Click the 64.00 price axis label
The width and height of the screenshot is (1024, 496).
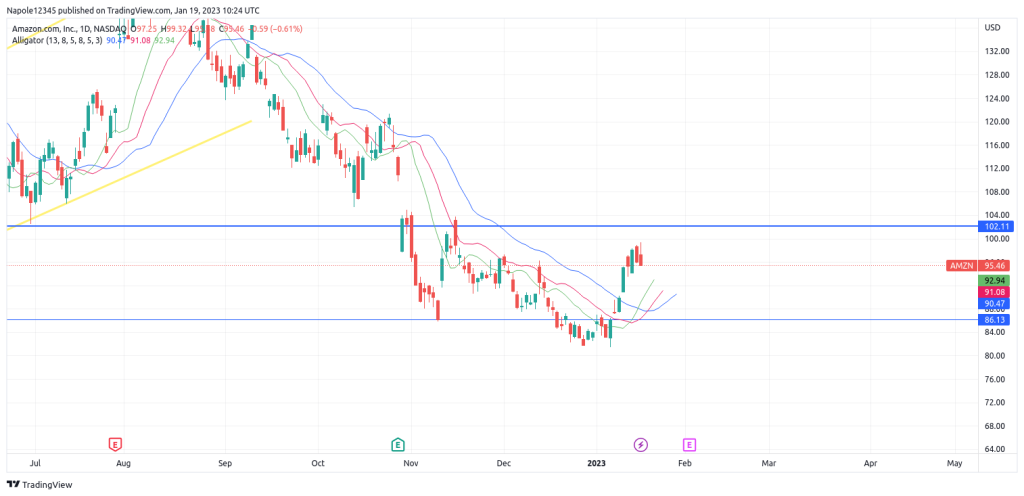pyautogui.click(x=994, y=450)
